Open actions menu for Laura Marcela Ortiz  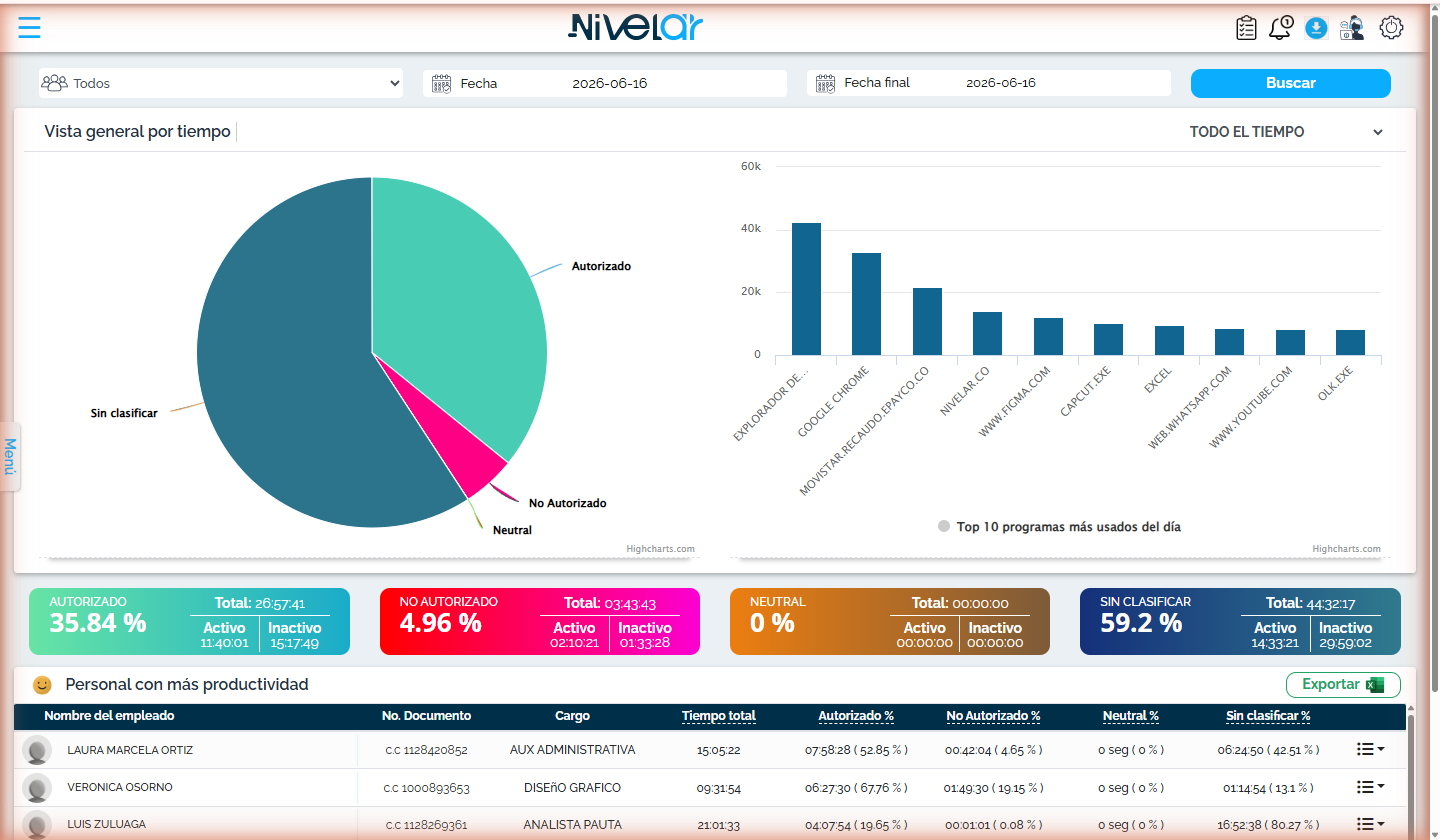[x=1370, y=749]
